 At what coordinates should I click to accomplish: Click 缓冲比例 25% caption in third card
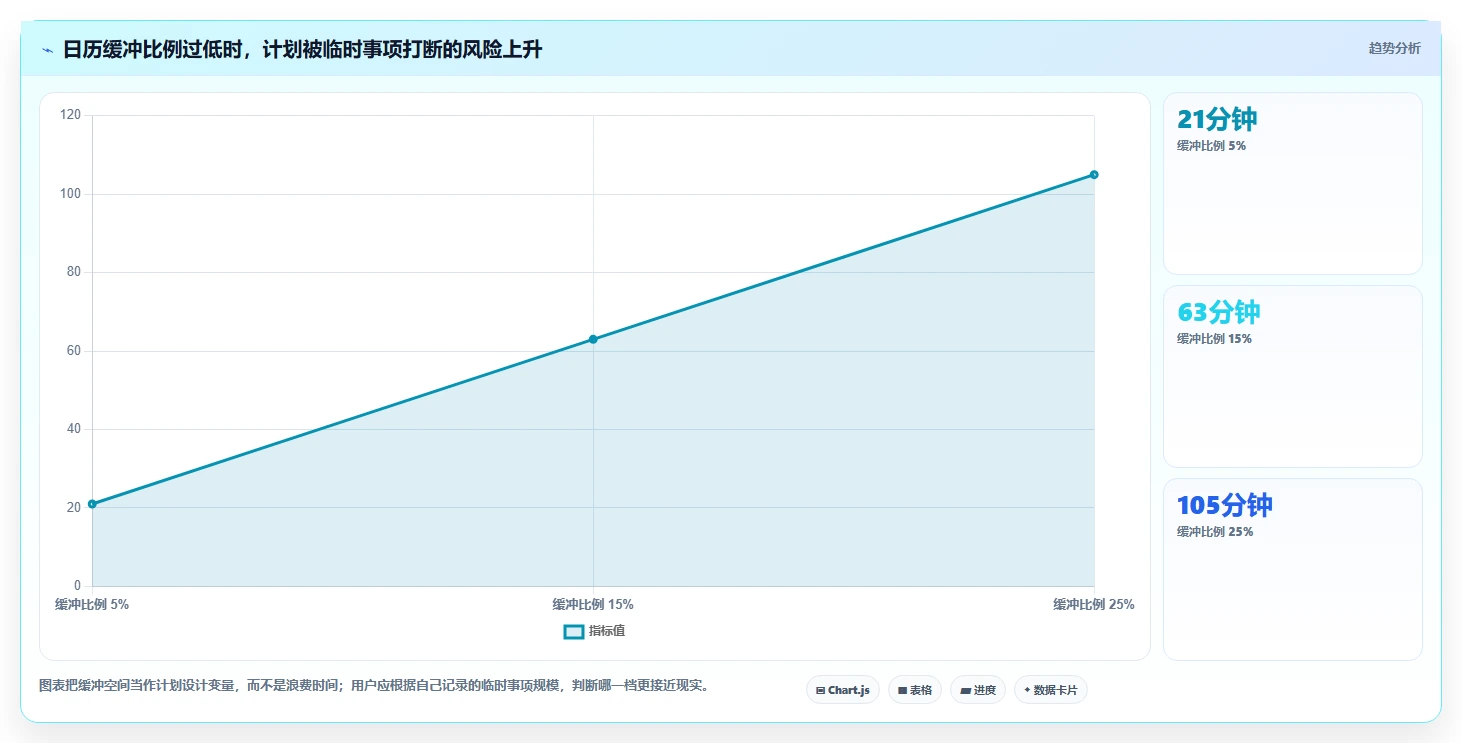1215,531
